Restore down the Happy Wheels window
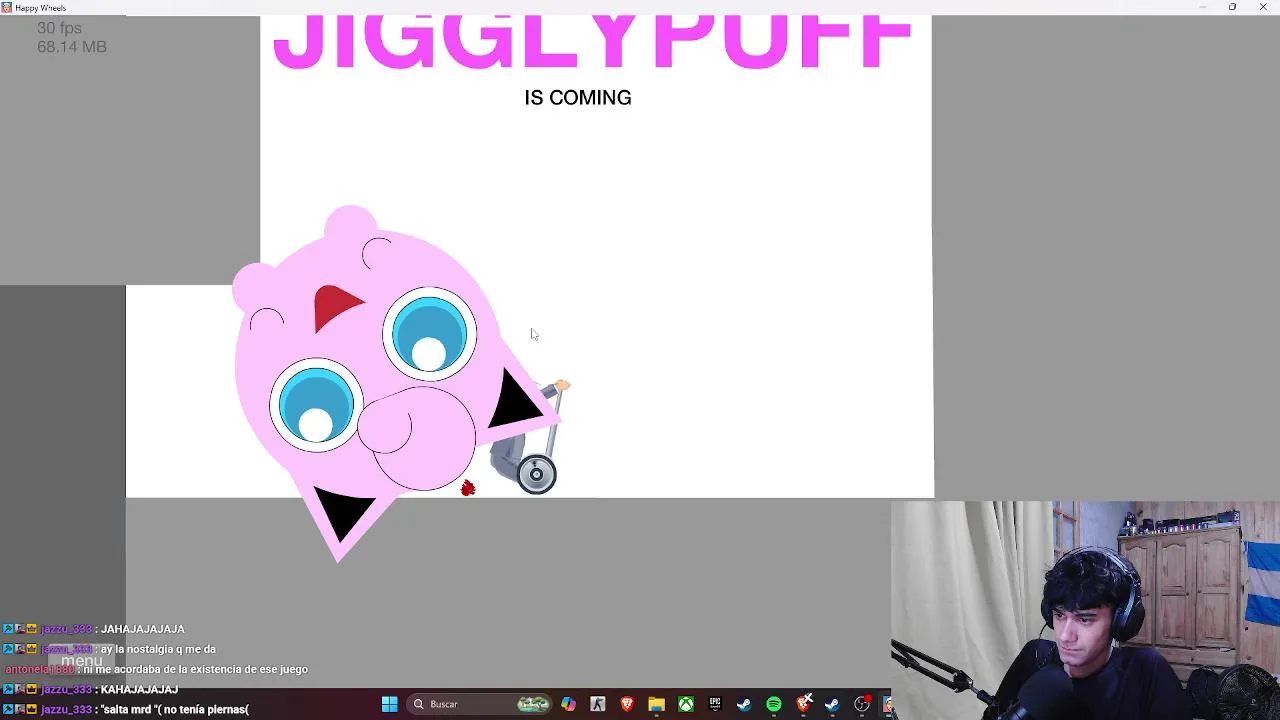1280x720 pixels. [x=1232, y=7]
